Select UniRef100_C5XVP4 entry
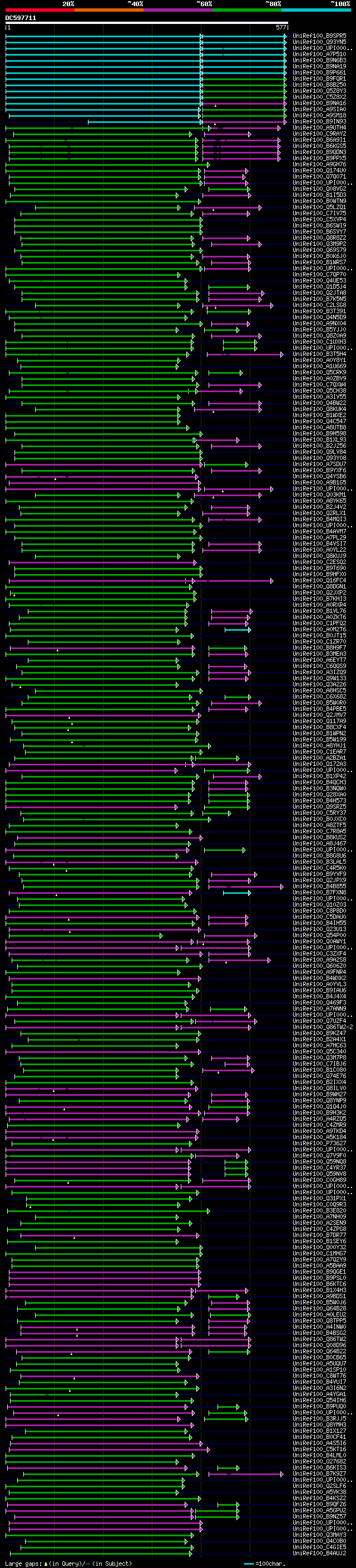 pyautogui.click(x=319, y=219)
